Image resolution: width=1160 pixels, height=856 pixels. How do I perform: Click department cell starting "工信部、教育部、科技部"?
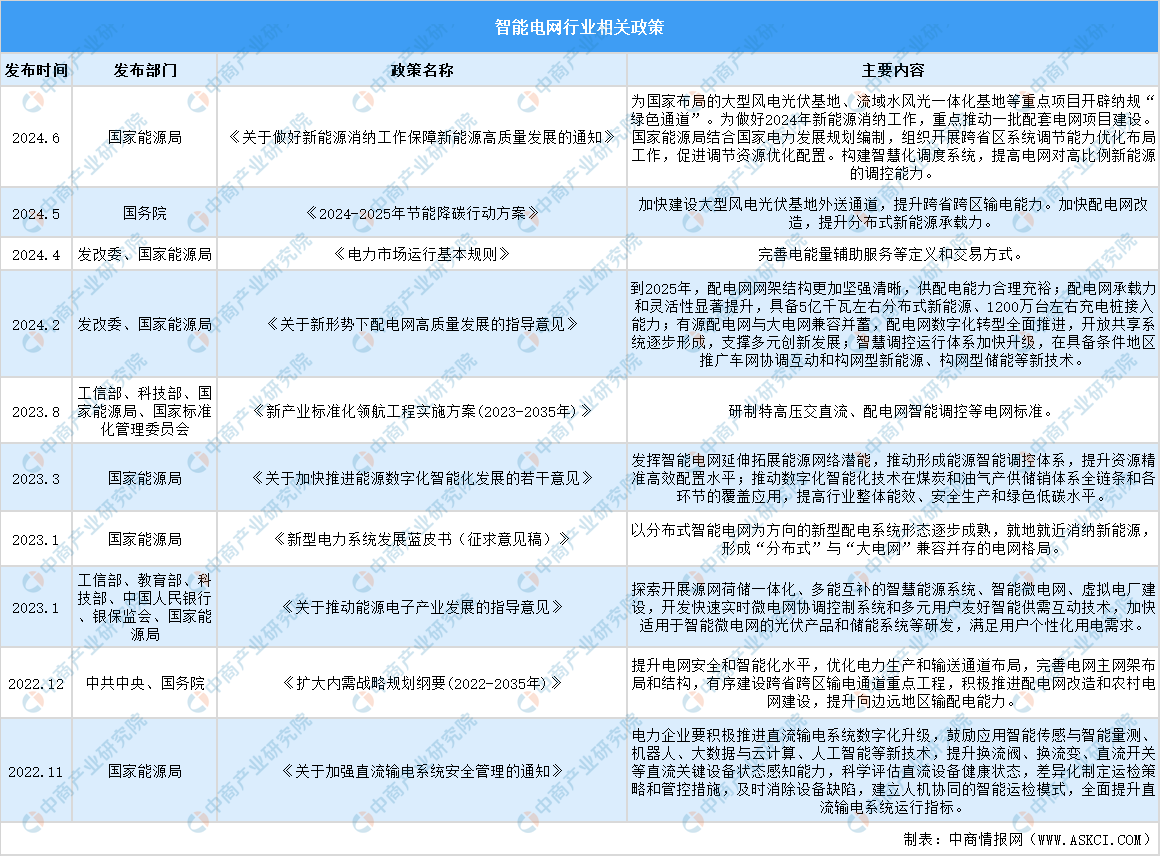(x=145, y=607)
